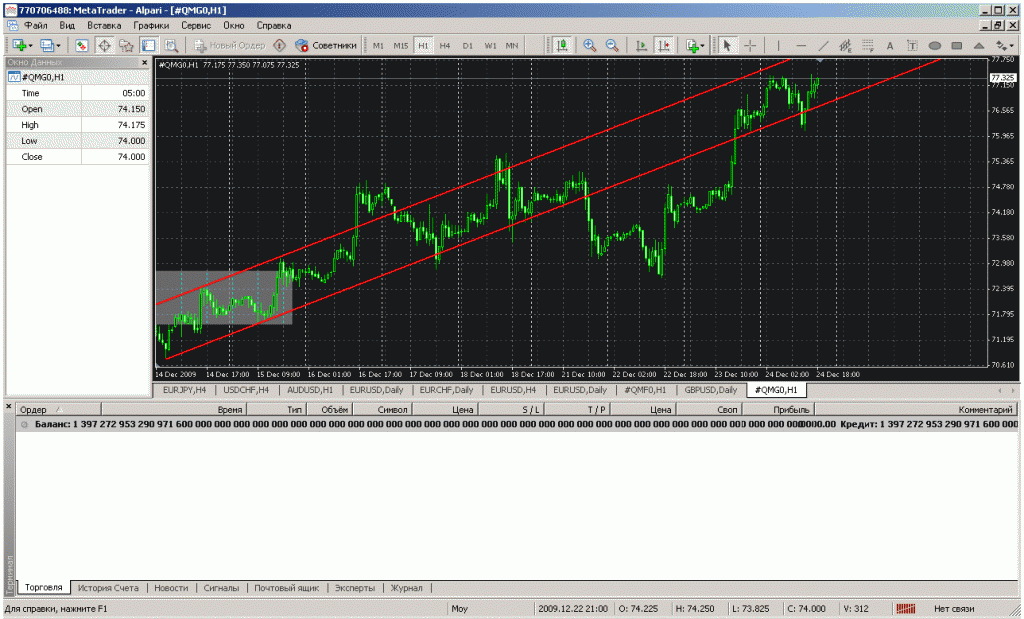Open the Журнал terminal tab

pyautogui.click(x=407, y=588)
